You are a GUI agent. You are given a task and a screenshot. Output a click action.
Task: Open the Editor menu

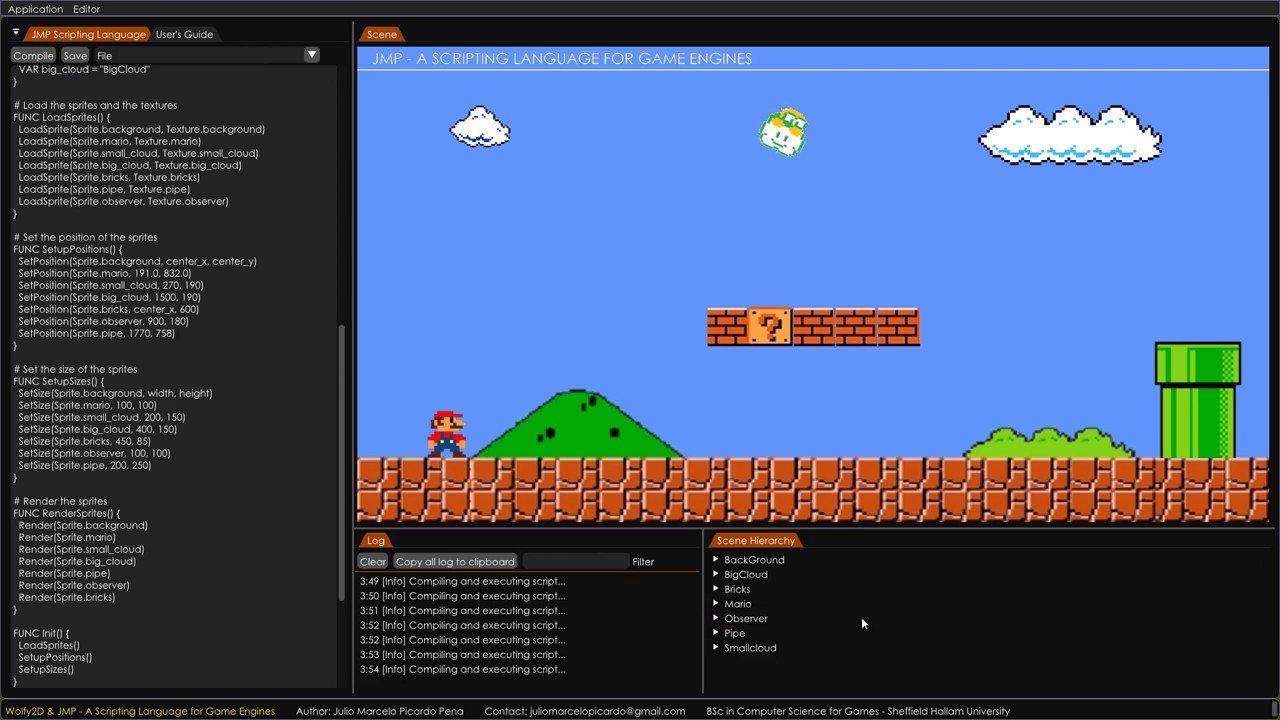pyautogui.click(x=86, y=9)
